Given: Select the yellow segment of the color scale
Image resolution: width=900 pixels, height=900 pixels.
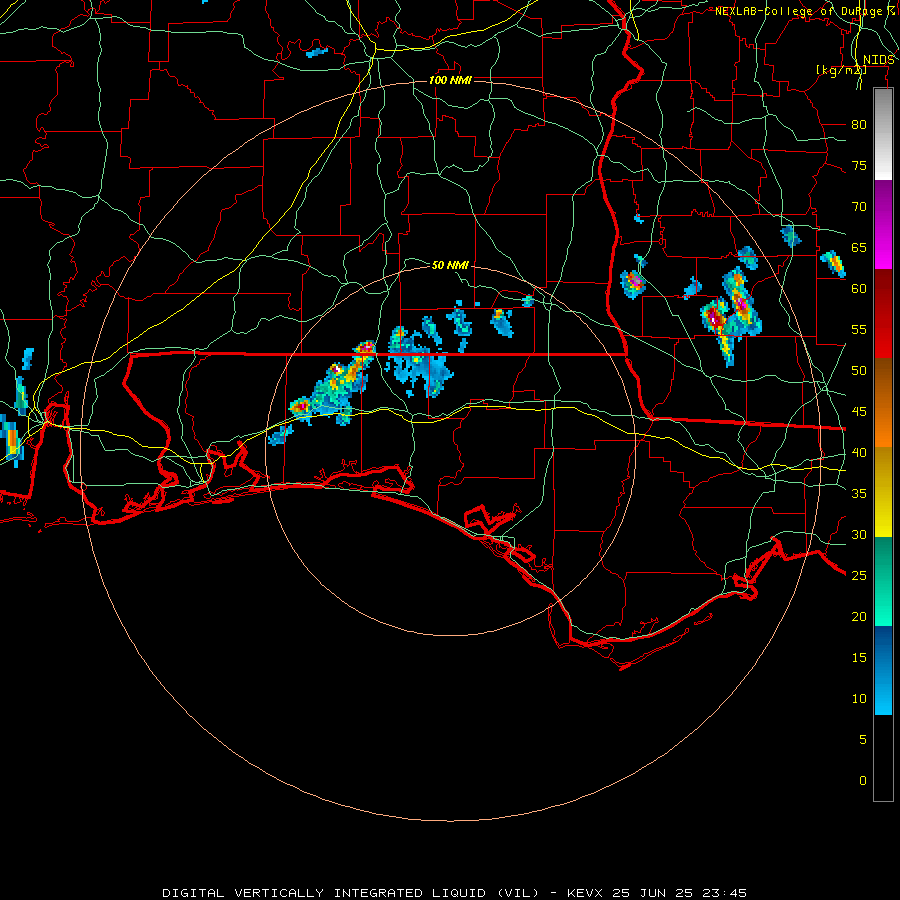Looking at the screenshot, I should tap(883, 492).
